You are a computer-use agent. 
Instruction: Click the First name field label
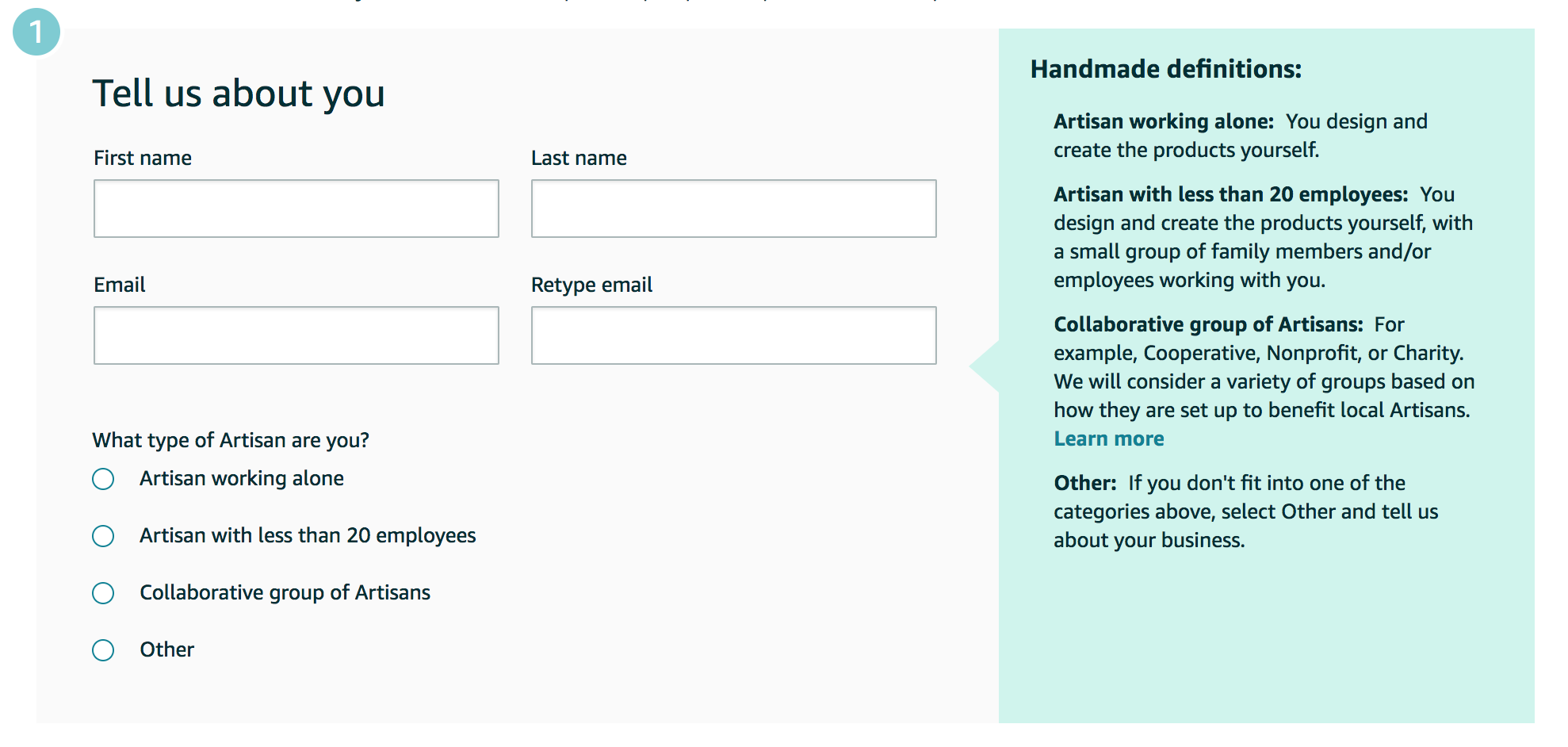click(x=143, y=157)
